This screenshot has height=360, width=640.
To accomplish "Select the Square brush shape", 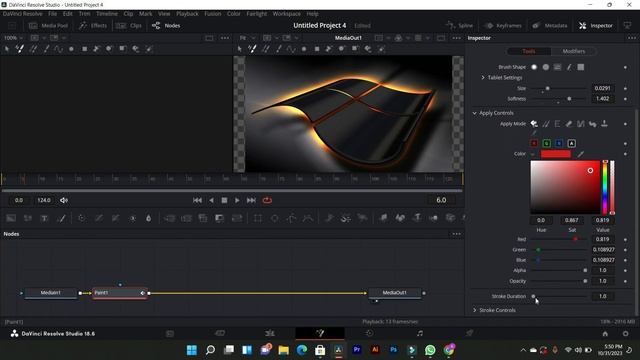I will click(580, 67).
